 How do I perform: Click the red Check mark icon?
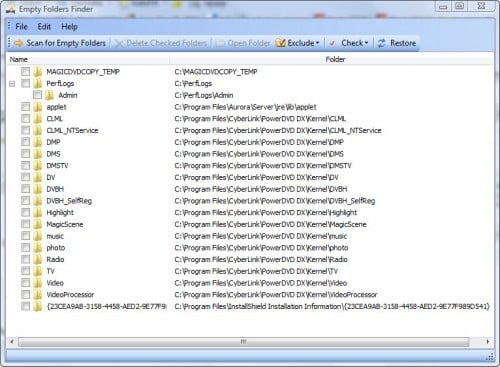pos(332,43)
